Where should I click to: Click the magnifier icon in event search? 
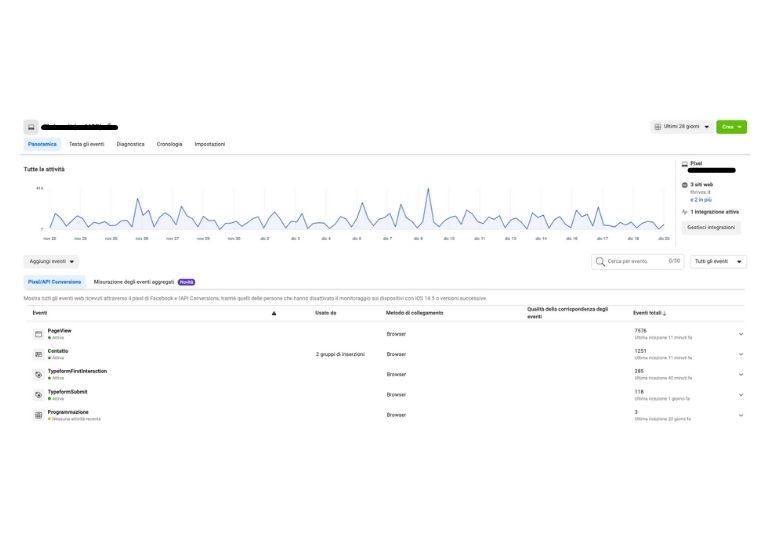click(600, 262)
